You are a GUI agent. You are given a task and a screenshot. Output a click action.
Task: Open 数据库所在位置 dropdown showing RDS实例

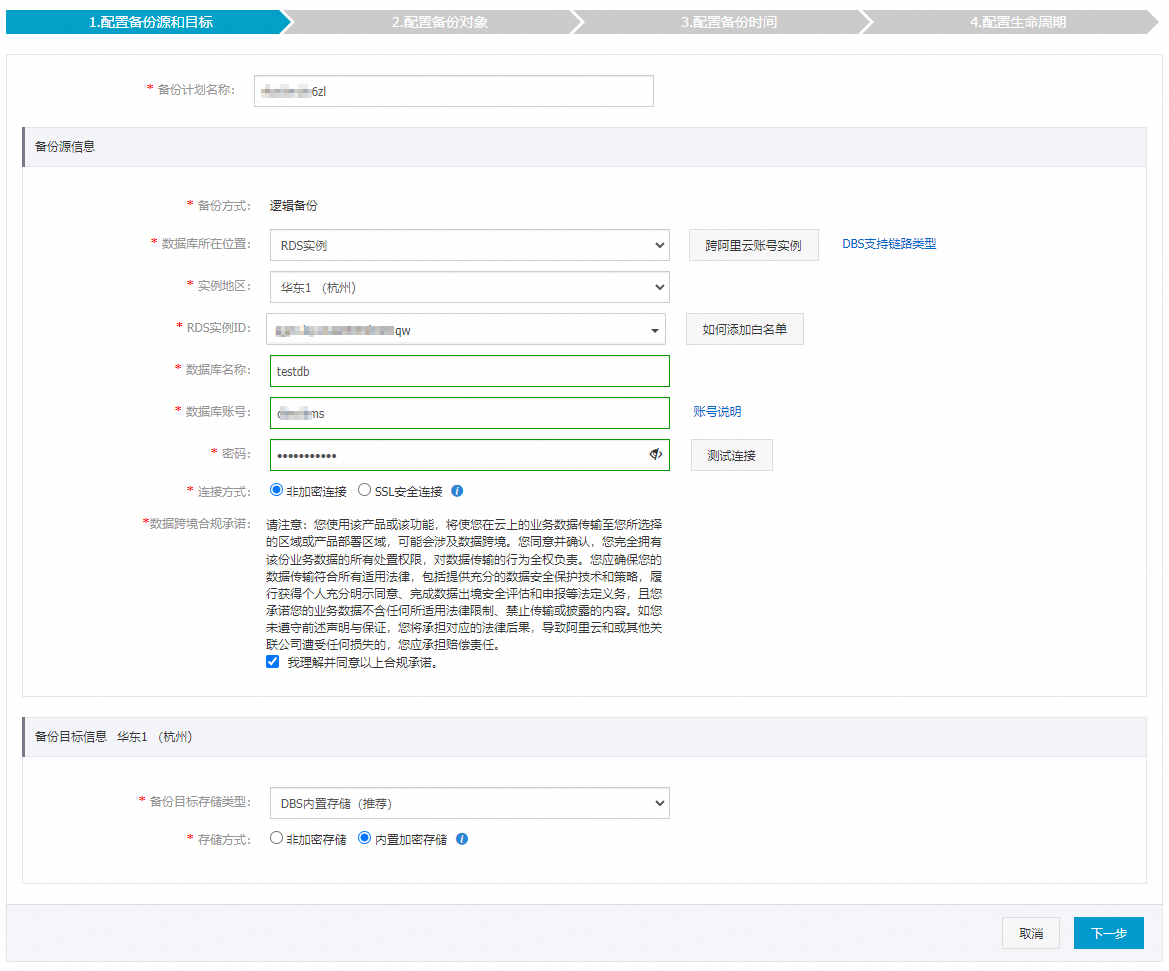[x=470, y=245]
